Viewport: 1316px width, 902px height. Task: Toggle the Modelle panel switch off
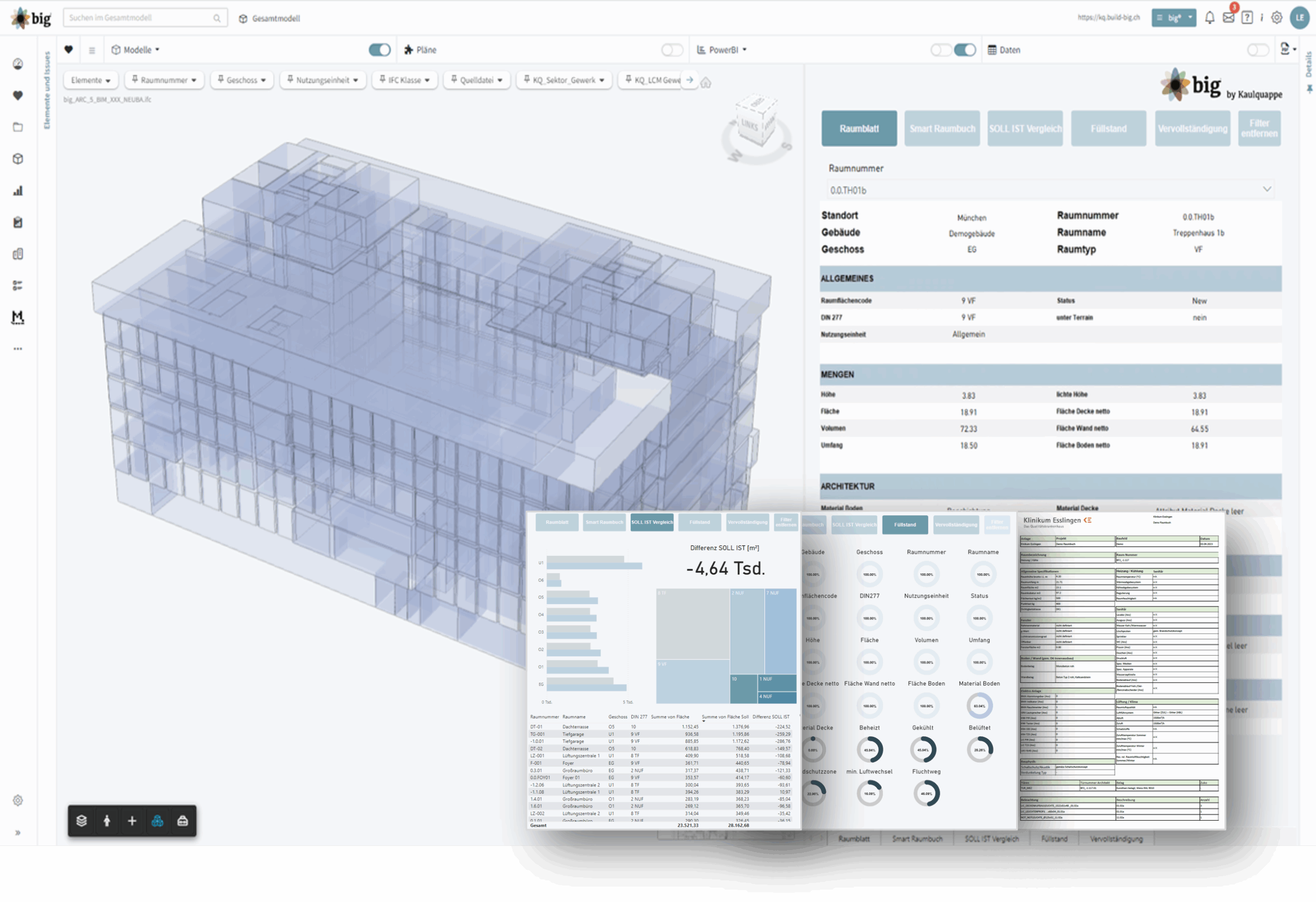click(379, 50)
